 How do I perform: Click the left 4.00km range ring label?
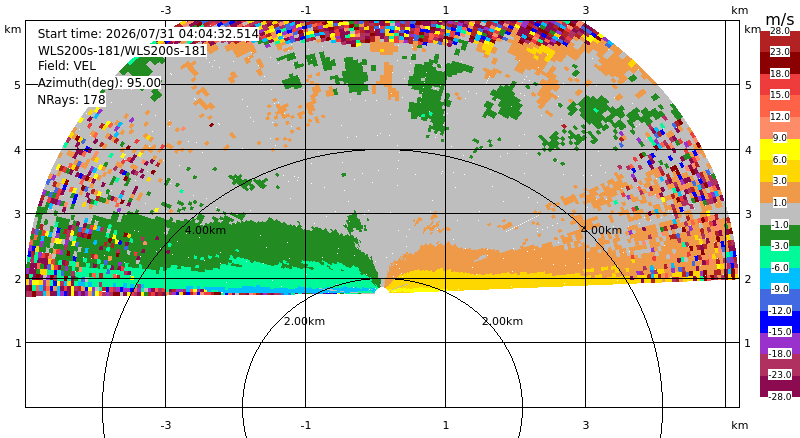pos(205,230)
